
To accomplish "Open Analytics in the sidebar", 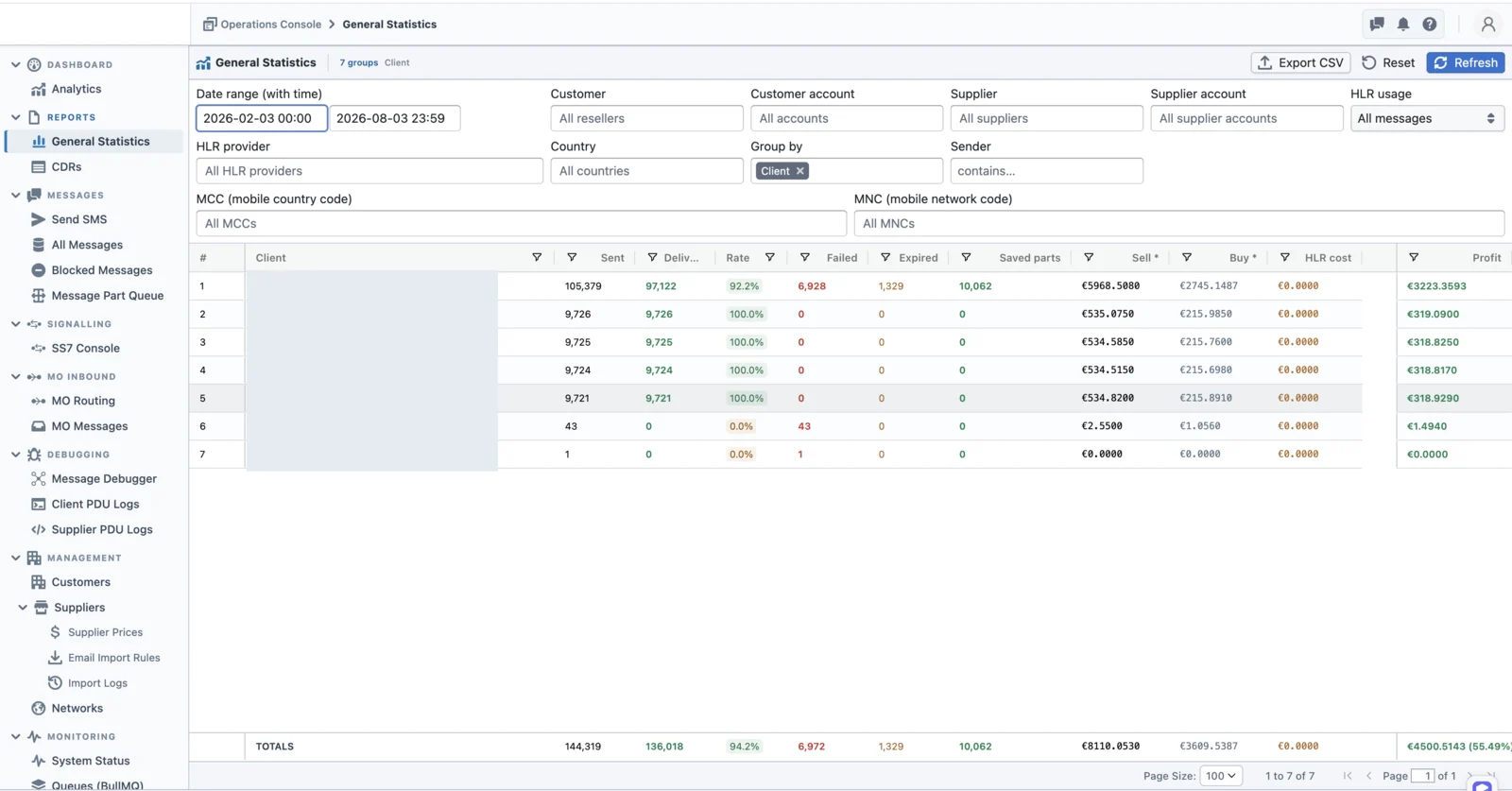I will pos(76,90).
